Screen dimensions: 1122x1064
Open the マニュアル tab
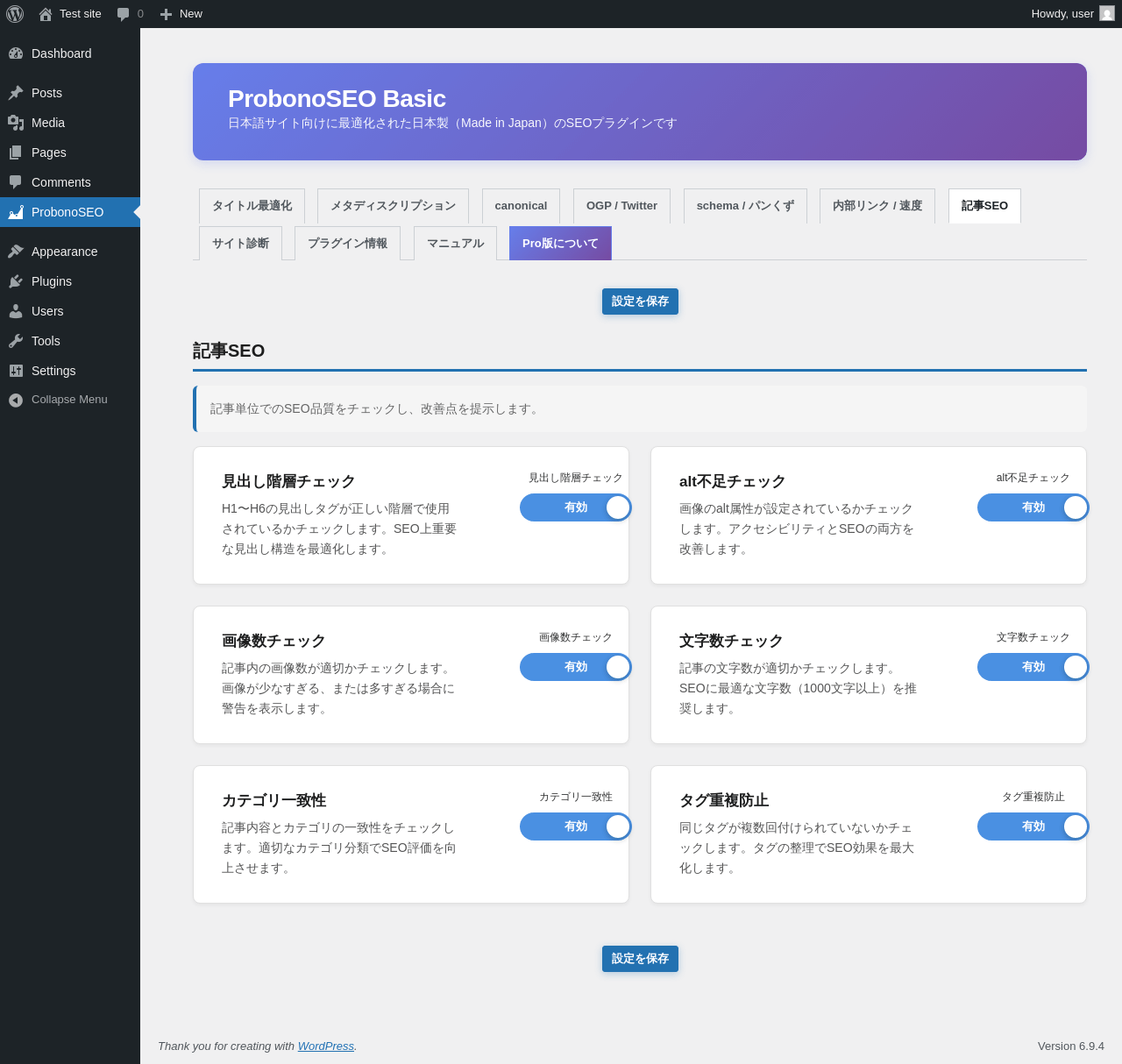click(x=455, y=244)
